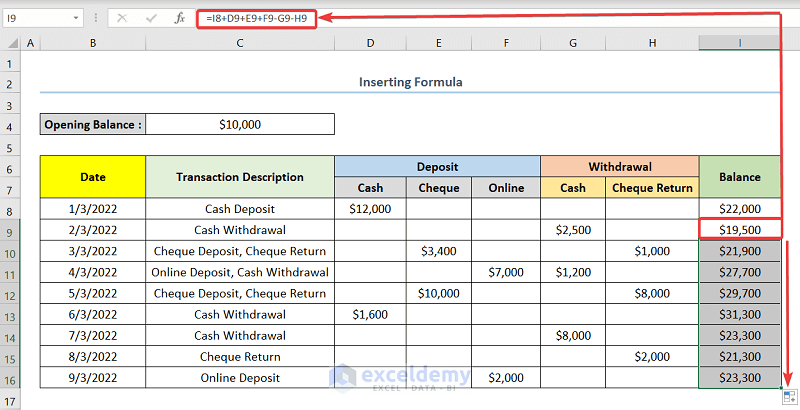Select the $8,000 cheque return cell in row 12
The width and height of the screenshot is (800, 410).
pyautogui.click(x=652, y=293)
